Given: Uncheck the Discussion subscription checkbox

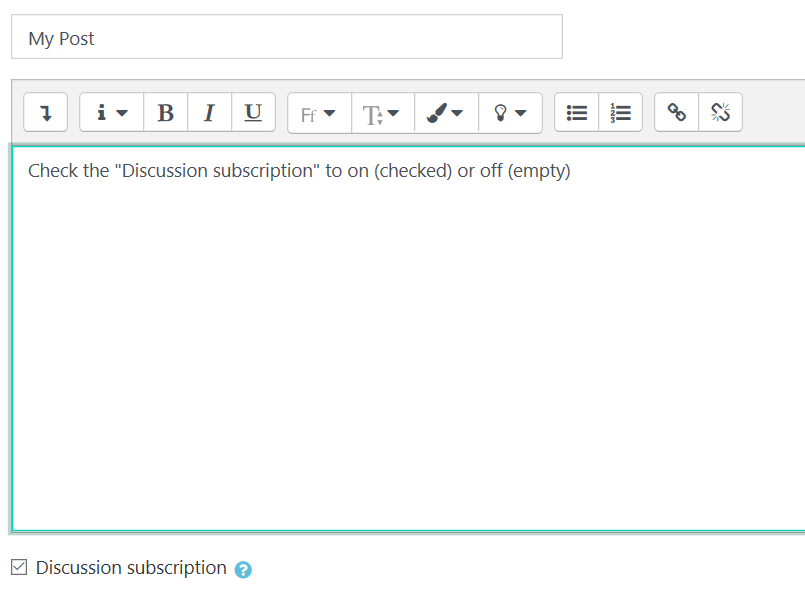Looking at the screenshot, I should [19, 567].
